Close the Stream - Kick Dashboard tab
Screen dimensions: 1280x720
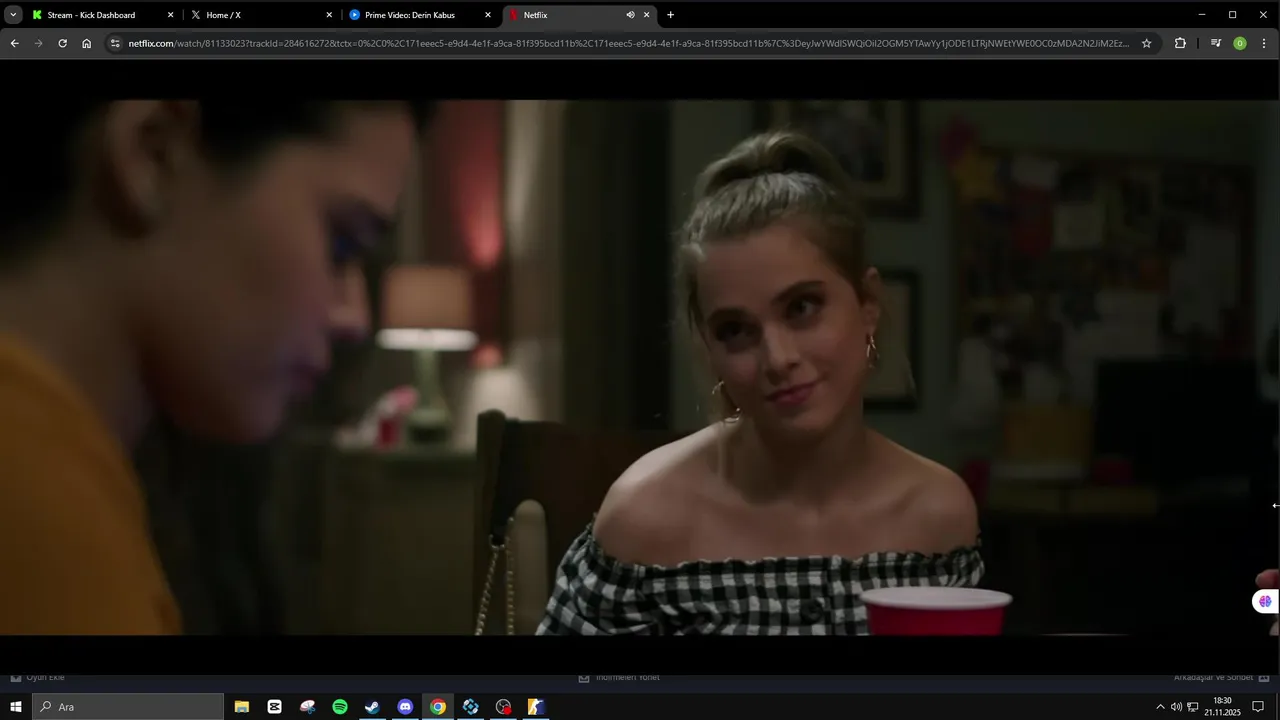click(x=170, y=15)
